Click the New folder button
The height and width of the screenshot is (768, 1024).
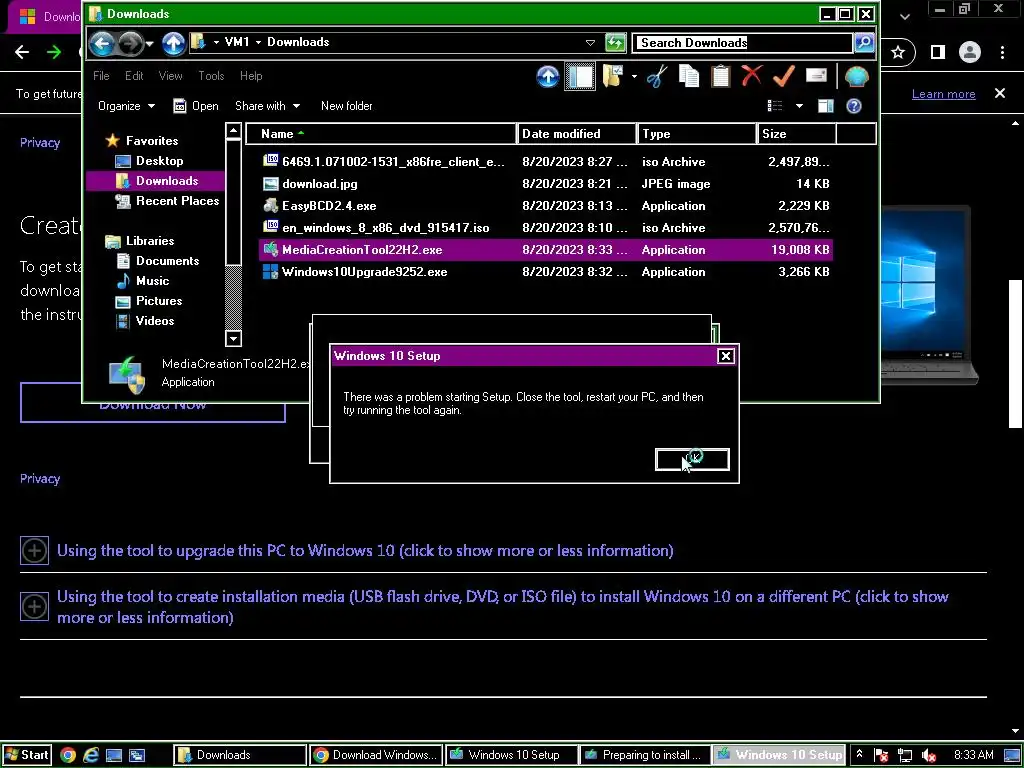click(x=346, y=106)
